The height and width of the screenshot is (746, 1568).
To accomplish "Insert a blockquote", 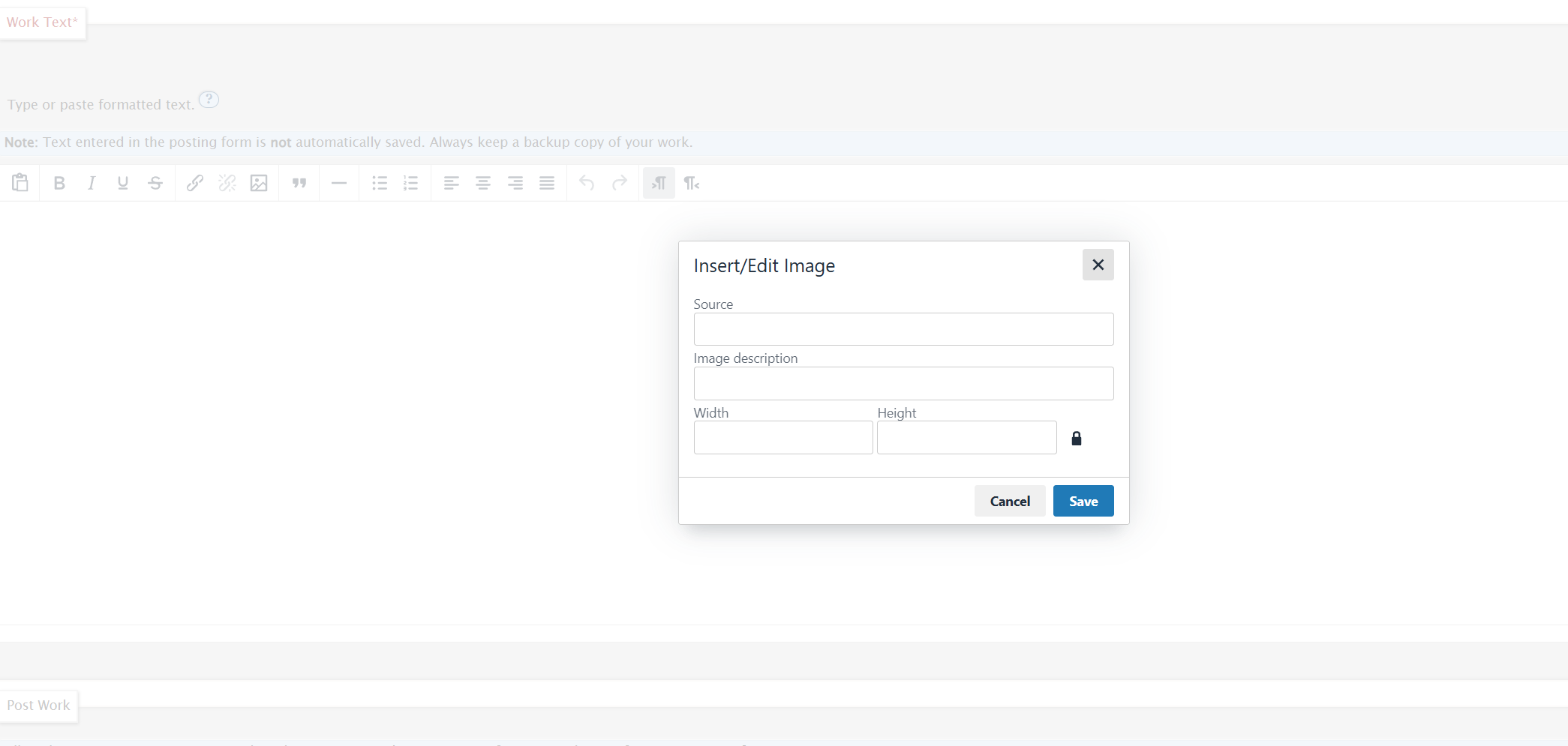I will coord(299,183).
